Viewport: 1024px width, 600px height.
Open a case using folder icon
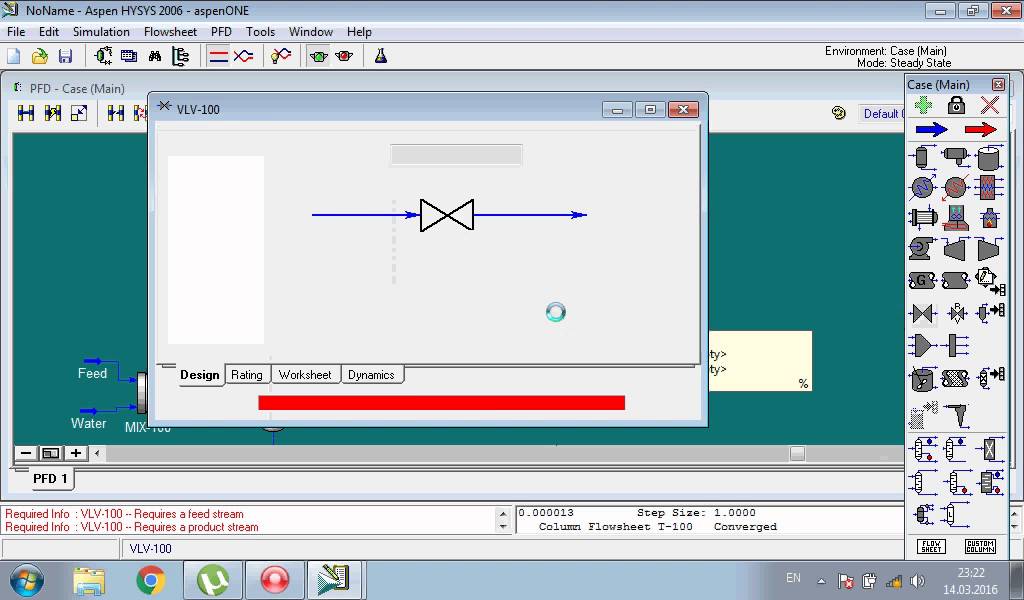click(x=40, y=56)
